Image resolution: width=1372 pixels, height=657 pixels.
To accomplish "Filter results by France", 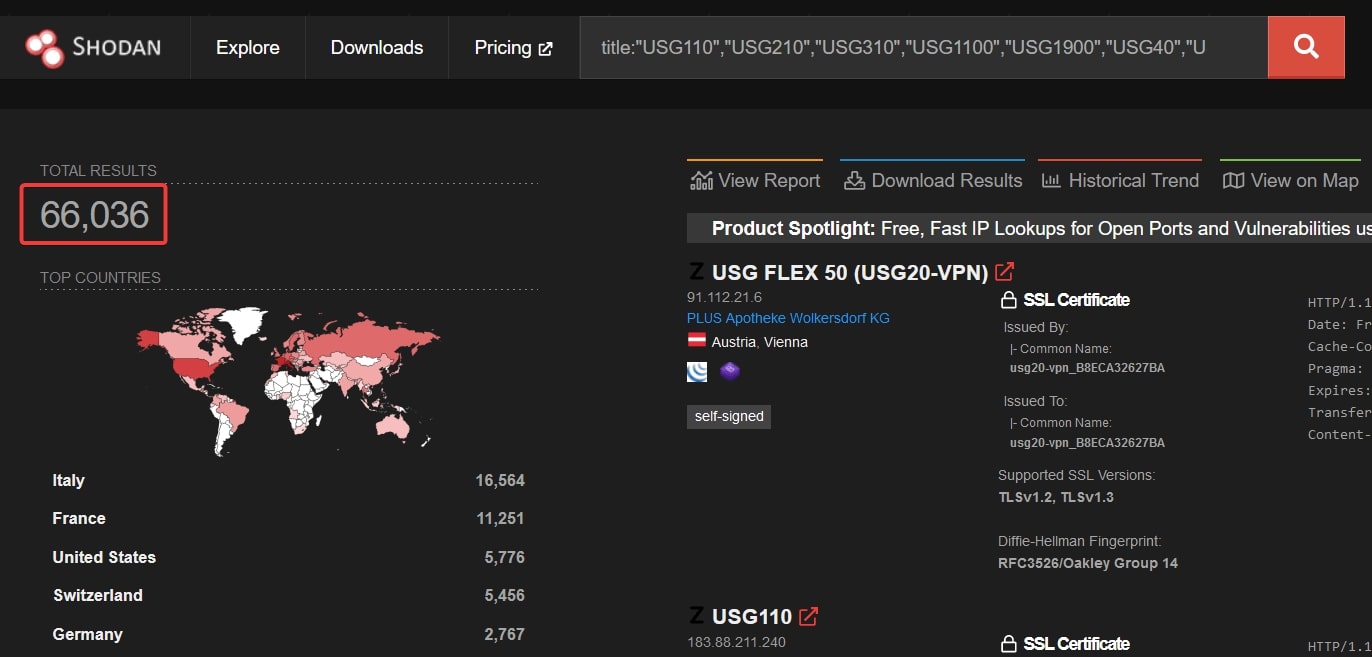I will (79, 518).
